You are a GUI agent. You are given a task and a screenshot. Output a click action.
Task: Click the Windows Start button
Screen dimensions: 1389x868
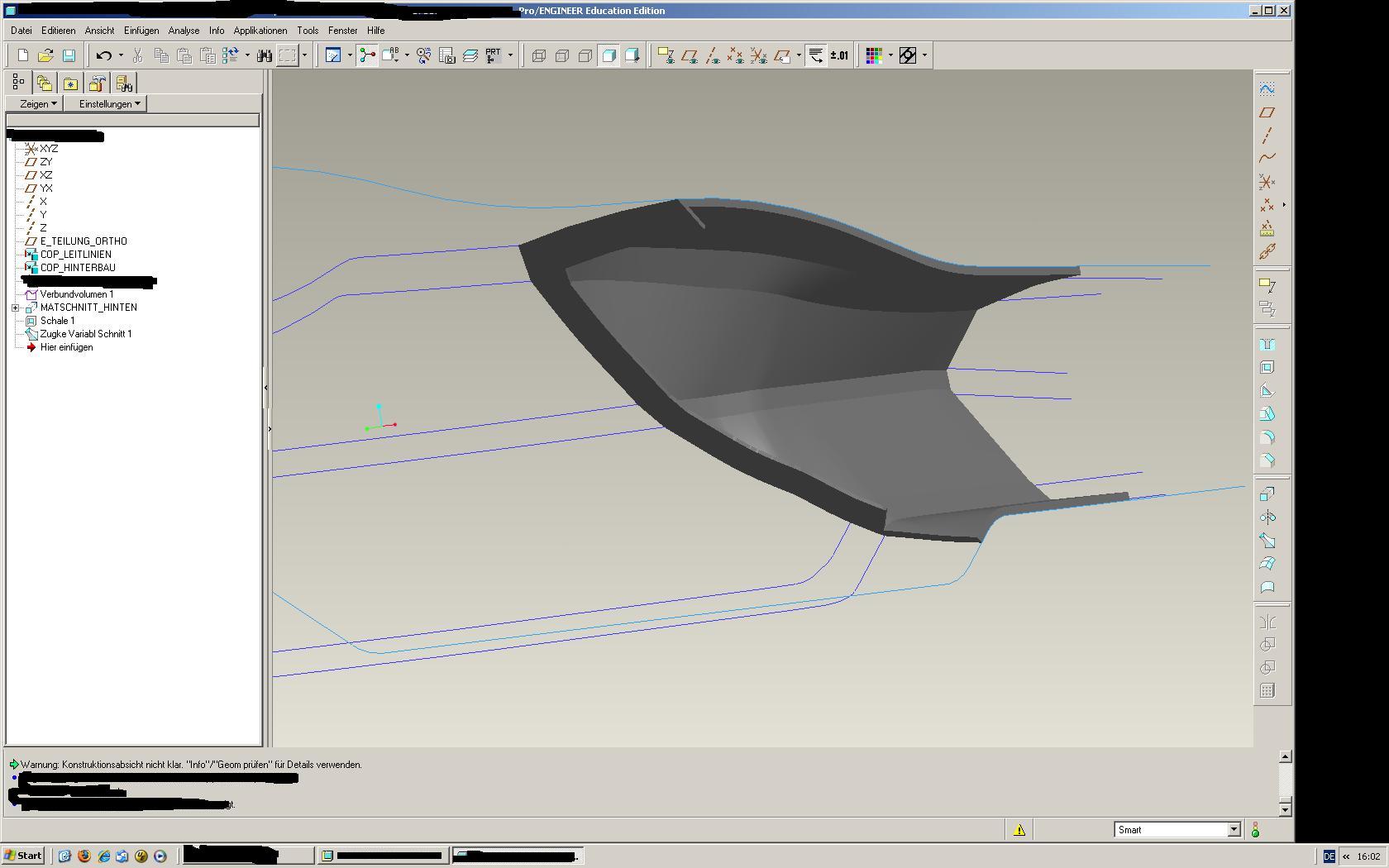(23, 856)
